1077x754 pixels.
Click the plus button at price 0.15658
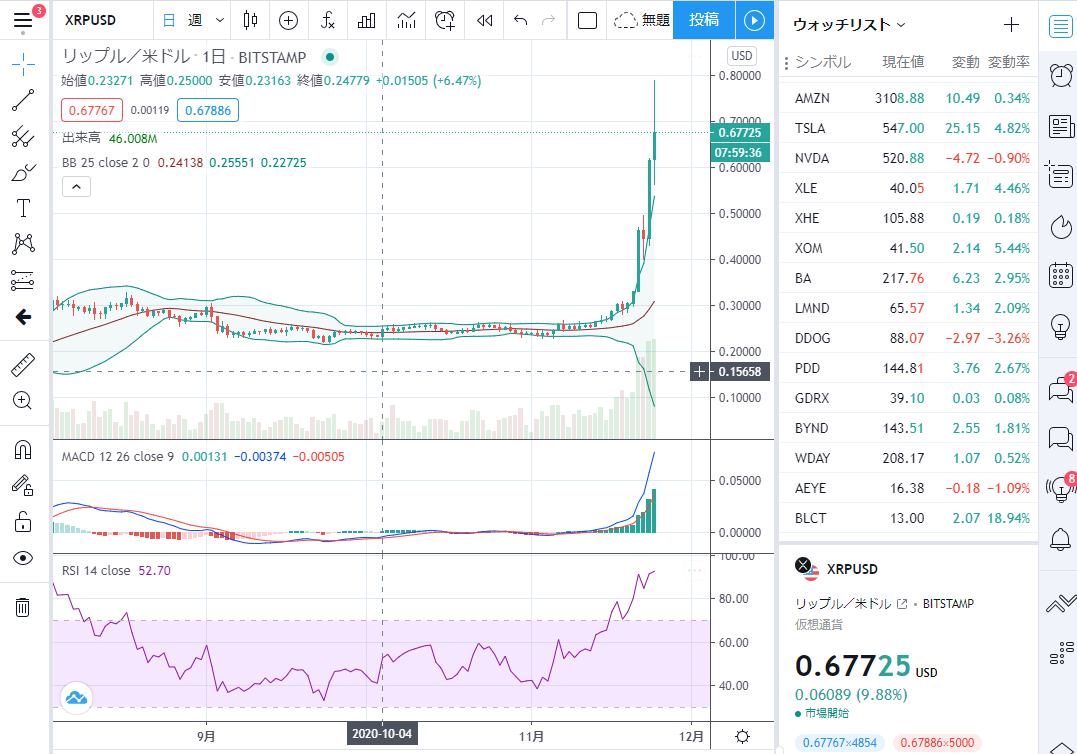click(x=699, y=372)
